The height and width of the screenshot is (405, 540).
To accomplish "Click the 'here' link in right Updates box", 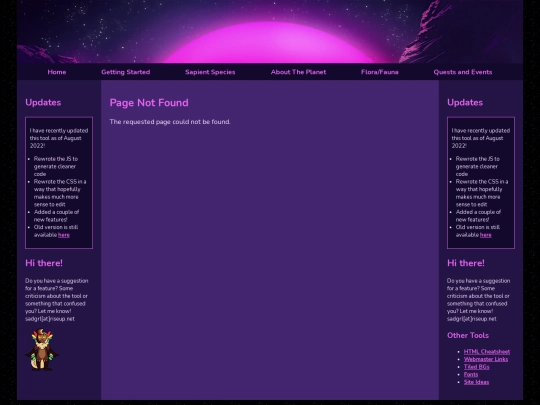I will tap(486, 235).
